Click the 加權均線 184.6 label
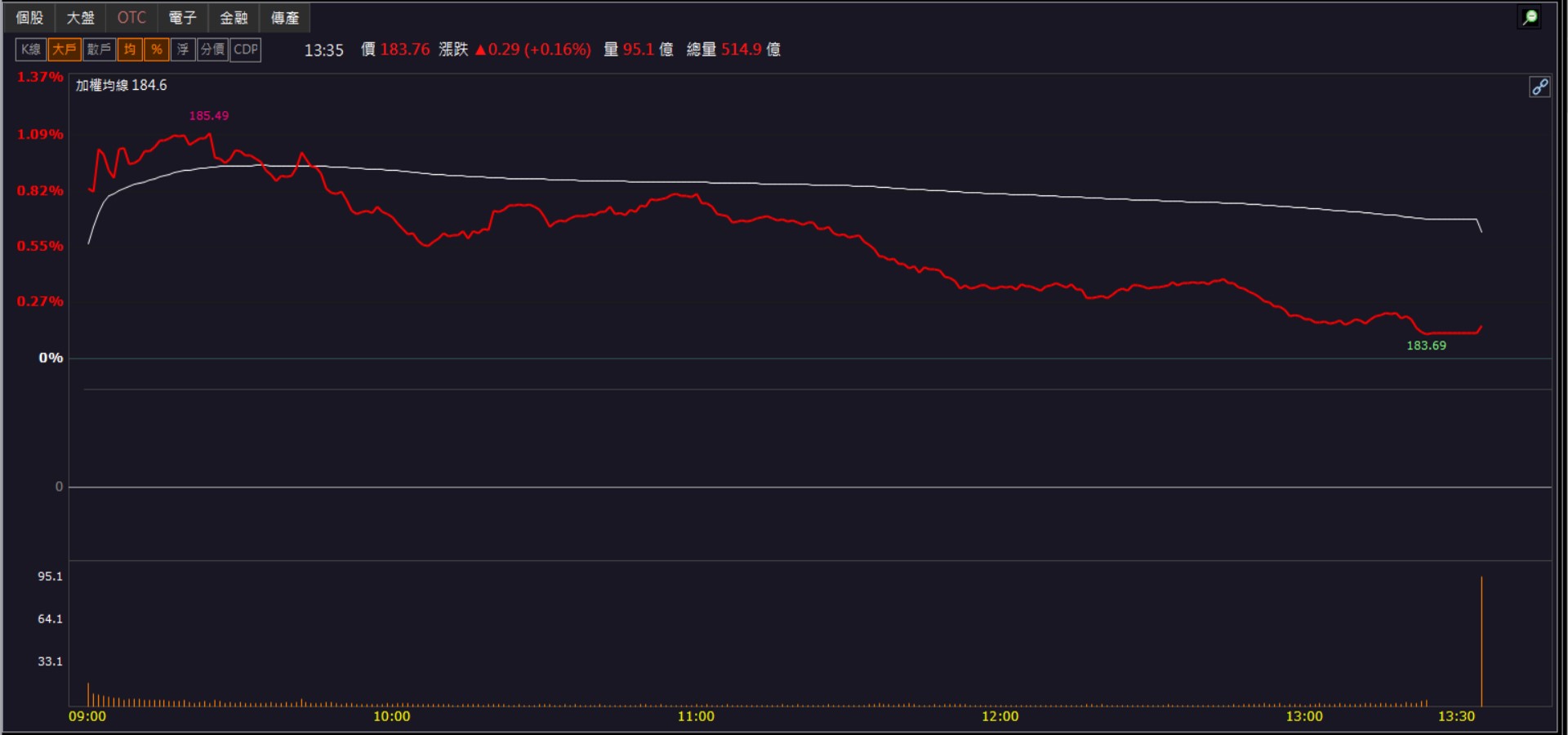Image resolution: width=1568 pixels, height=735 pixels. pyautogui.click(x=121, y=85)
